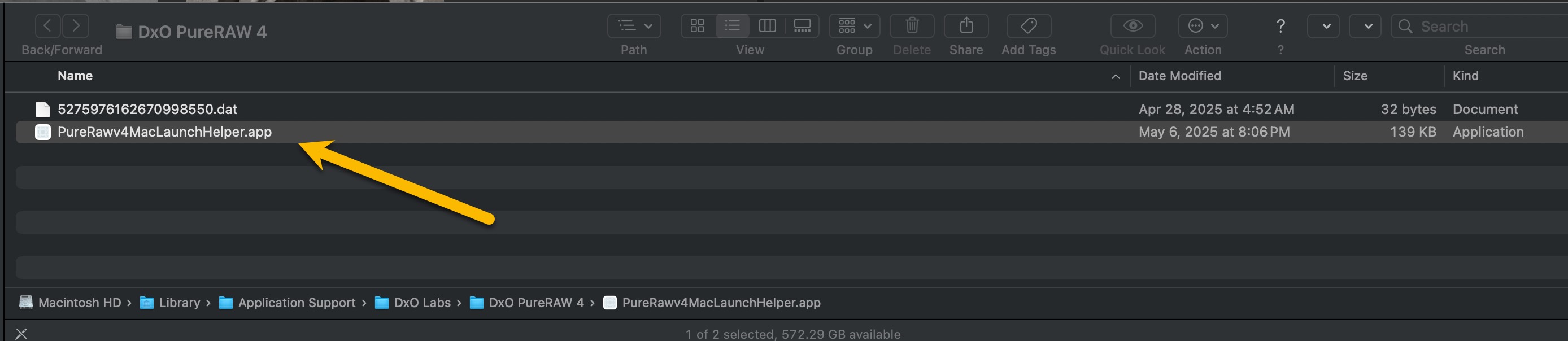Click the Document kind cell

point(1485,110)
